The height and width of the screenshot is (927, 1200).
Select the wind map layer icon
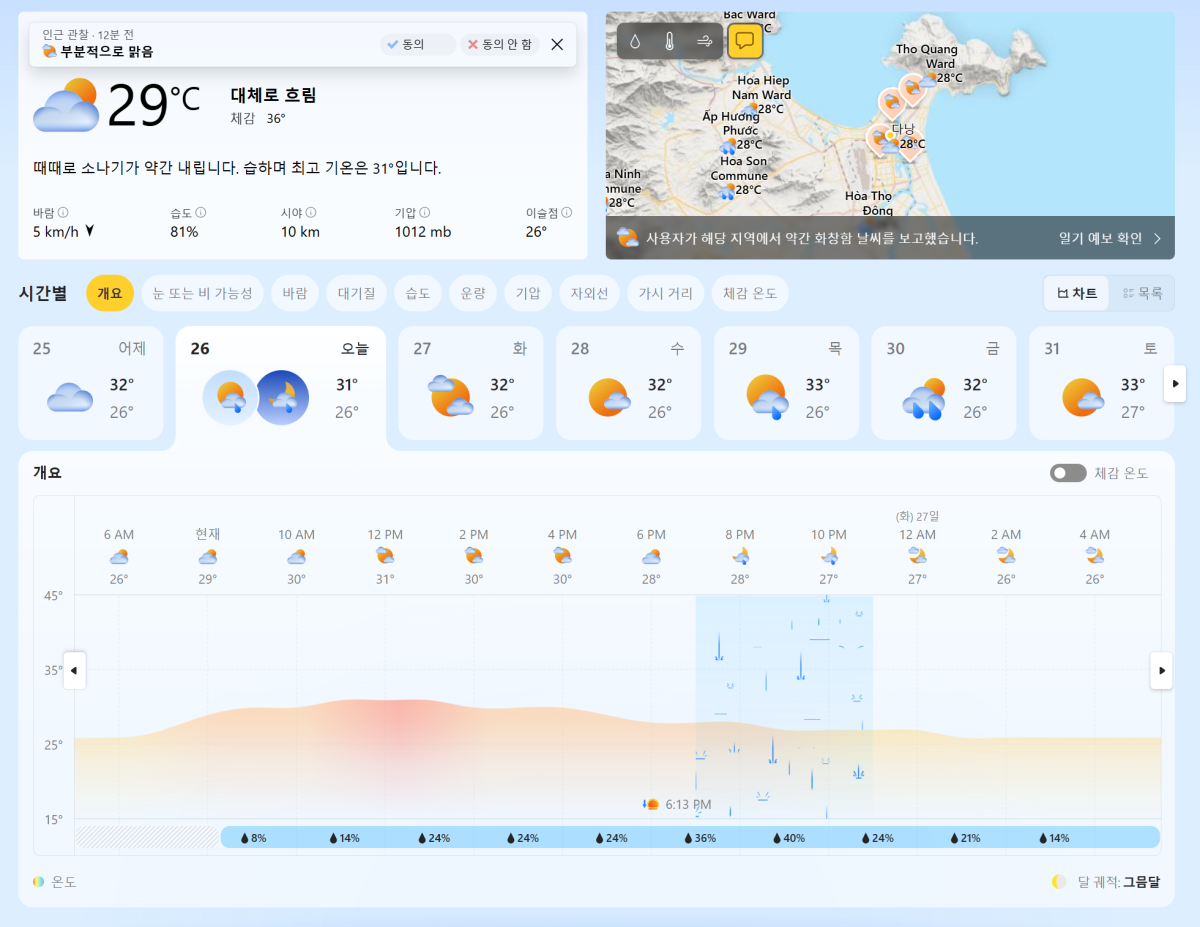[x=705, y=41]
